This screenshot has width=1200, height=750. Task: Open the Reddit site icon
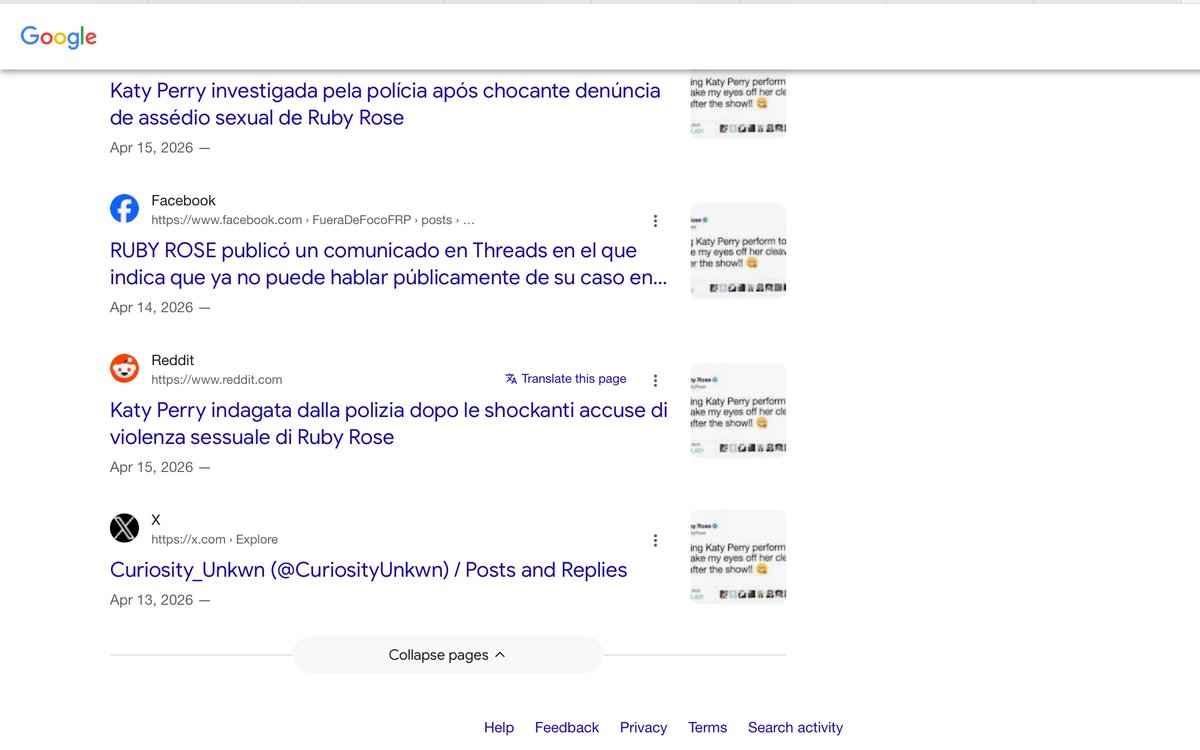[x=124, y=369]
